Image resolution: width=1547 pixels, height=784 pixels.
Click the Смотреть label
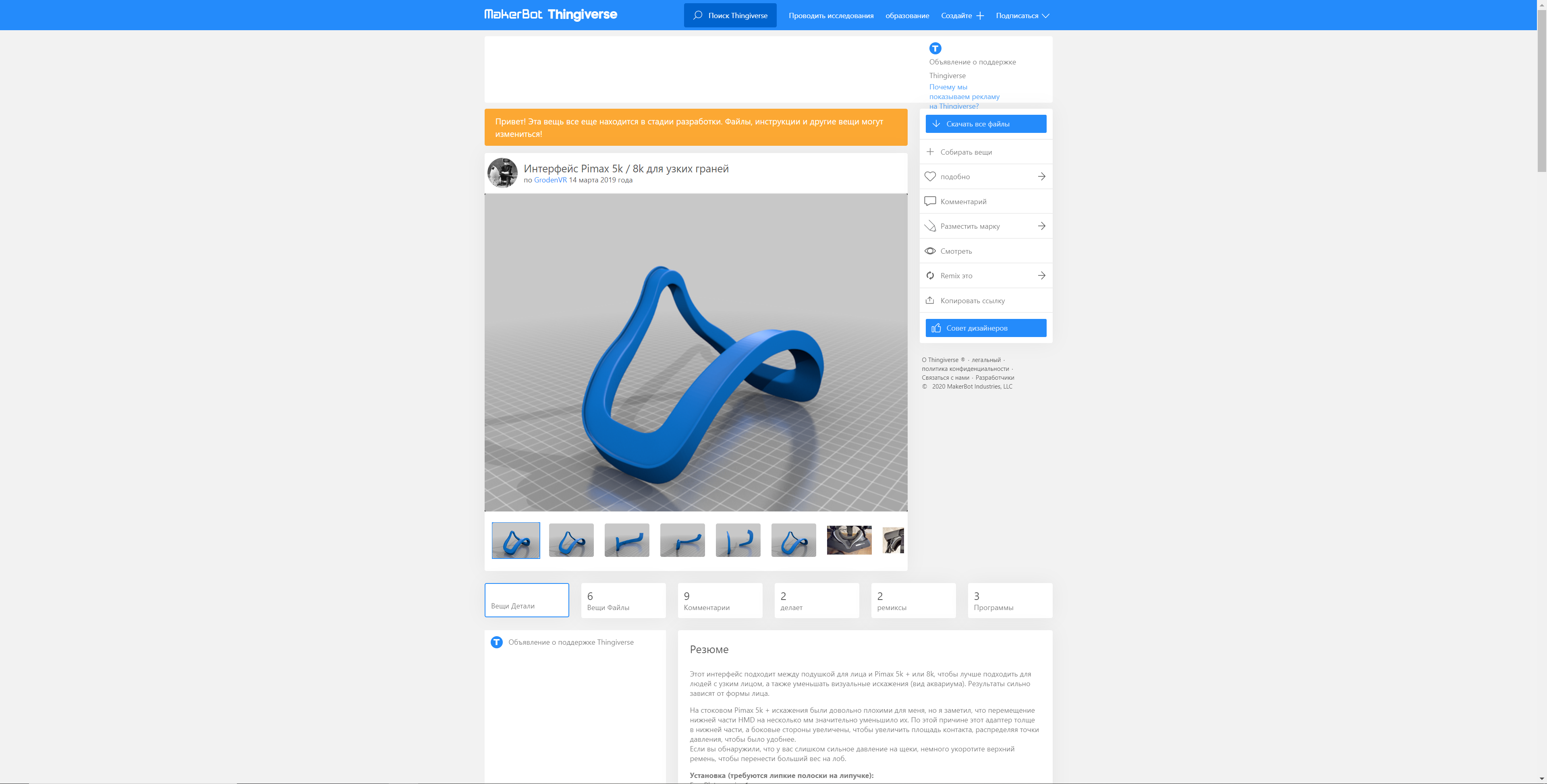[x=956, y=252]
